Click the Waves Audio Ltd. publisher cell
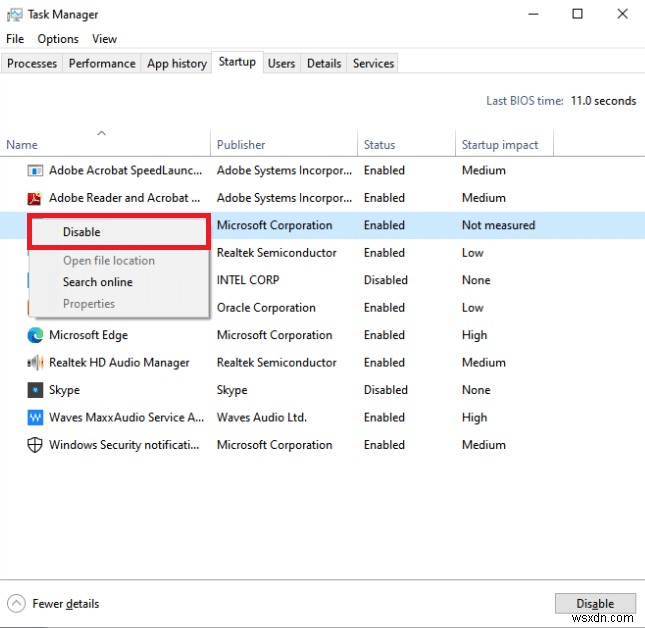The width and height of the screenshot is (645, 628). point(262,417)
